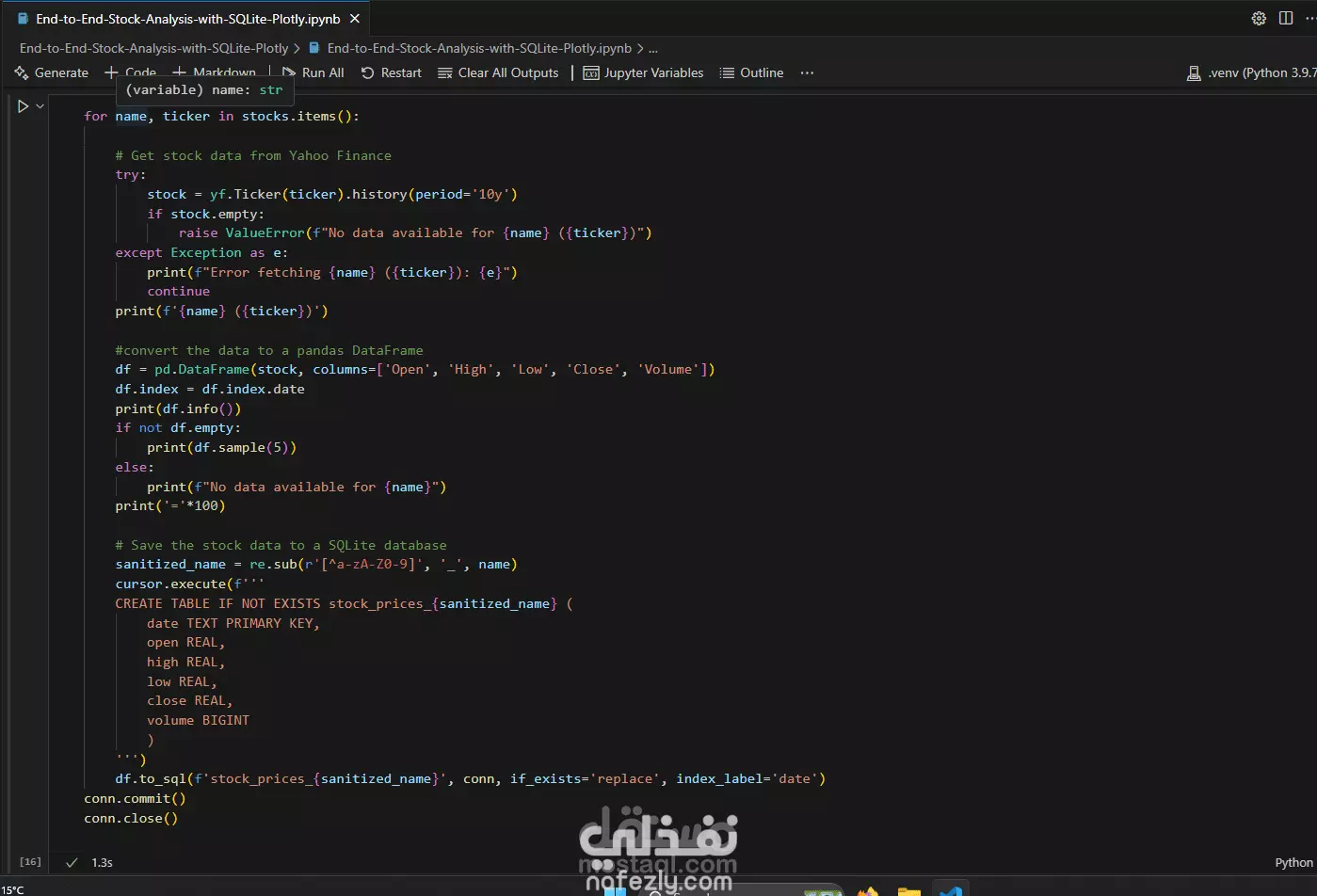Viewport: 1317px width, 896px height.
Task: Click the 'except Exception as e:' line
Action: point(201,252)
